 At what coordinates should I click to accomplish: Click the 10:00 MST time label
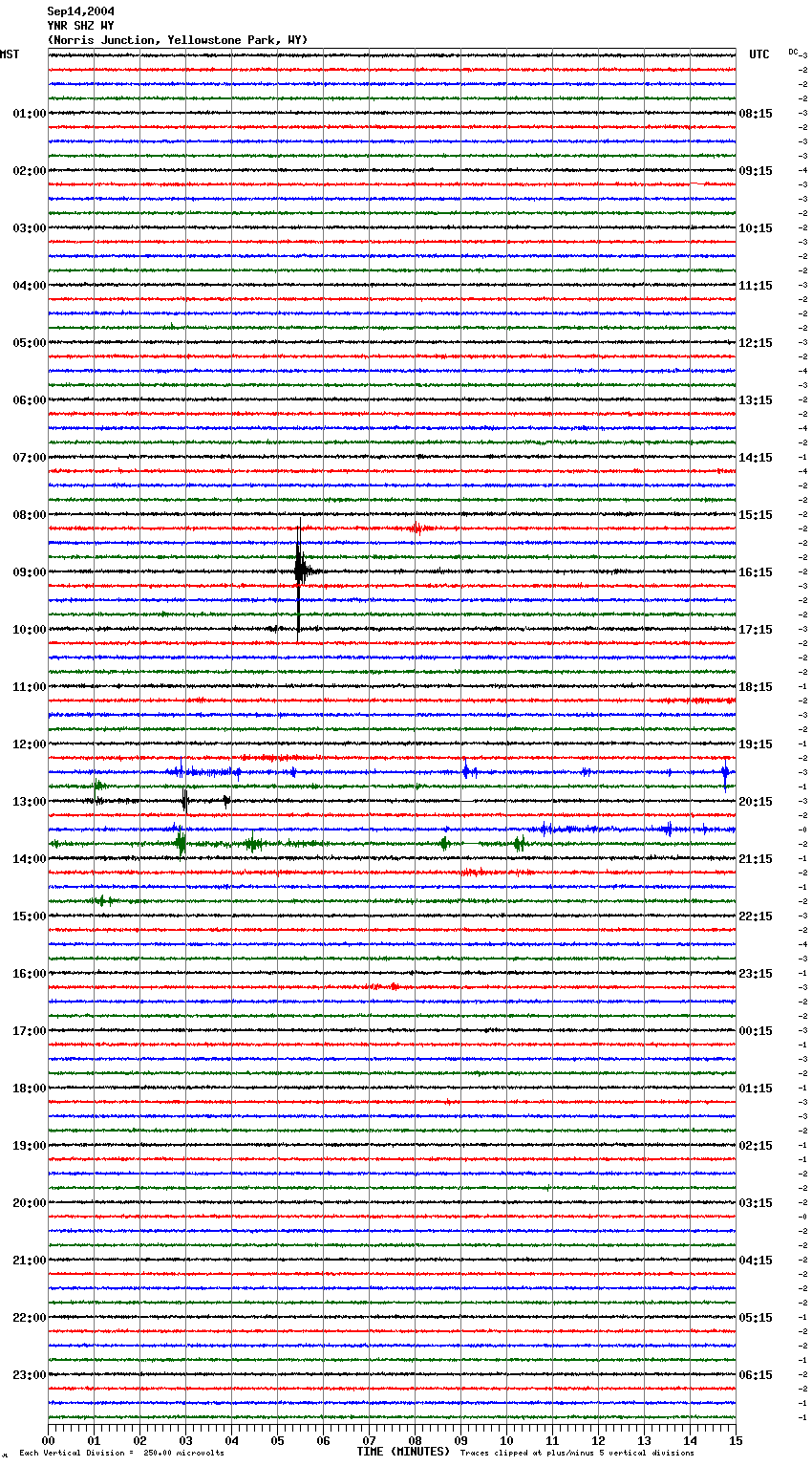click(x=29, y=630)
